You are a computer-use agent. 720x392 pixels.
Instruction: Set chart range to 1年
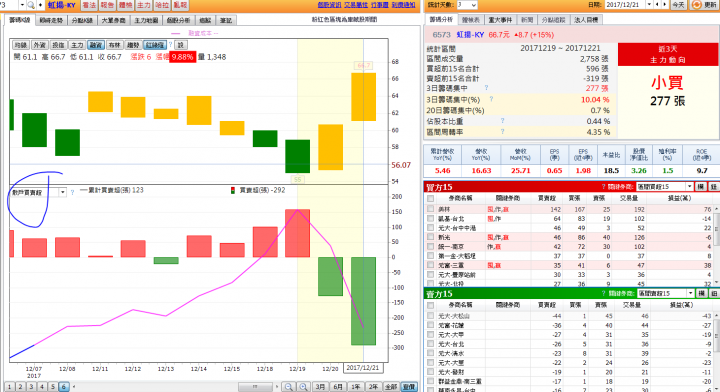click(x=355, y=387)
